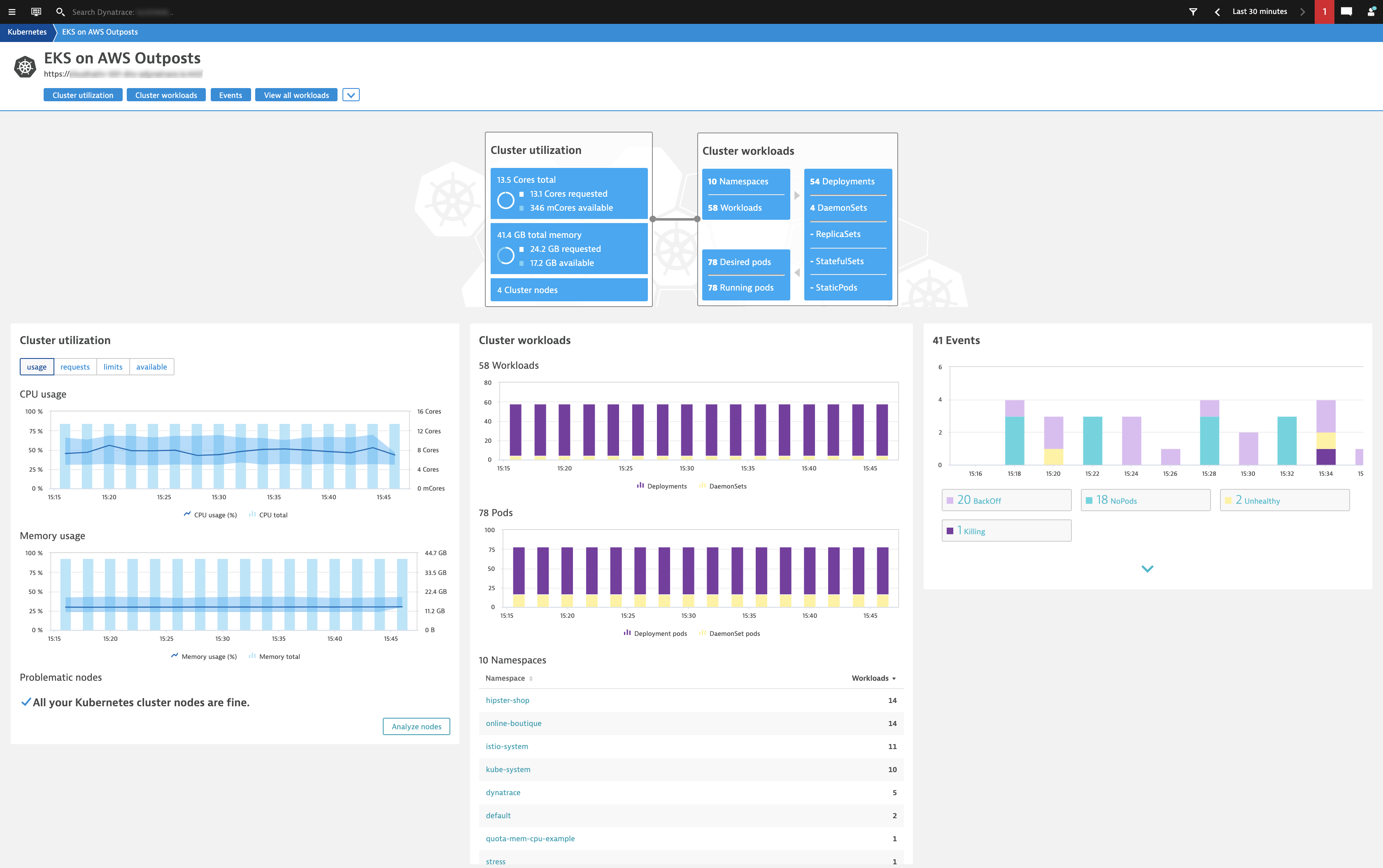Open the Last 30 minutes timeframe selector
Image resolution: width=1383 pixels, height=868 pixels.
pyautogui.click(x=1260, y=12)
